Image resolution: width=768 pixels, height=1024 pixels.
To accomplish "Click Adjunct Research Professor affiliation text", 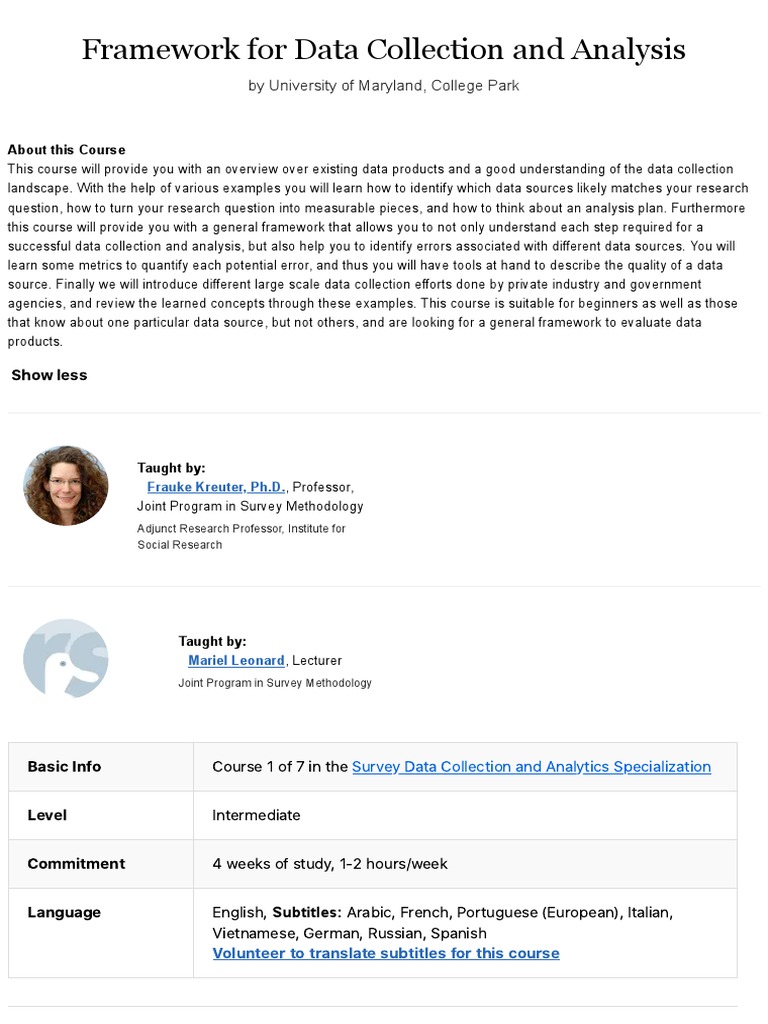I will tap(241, 537).
